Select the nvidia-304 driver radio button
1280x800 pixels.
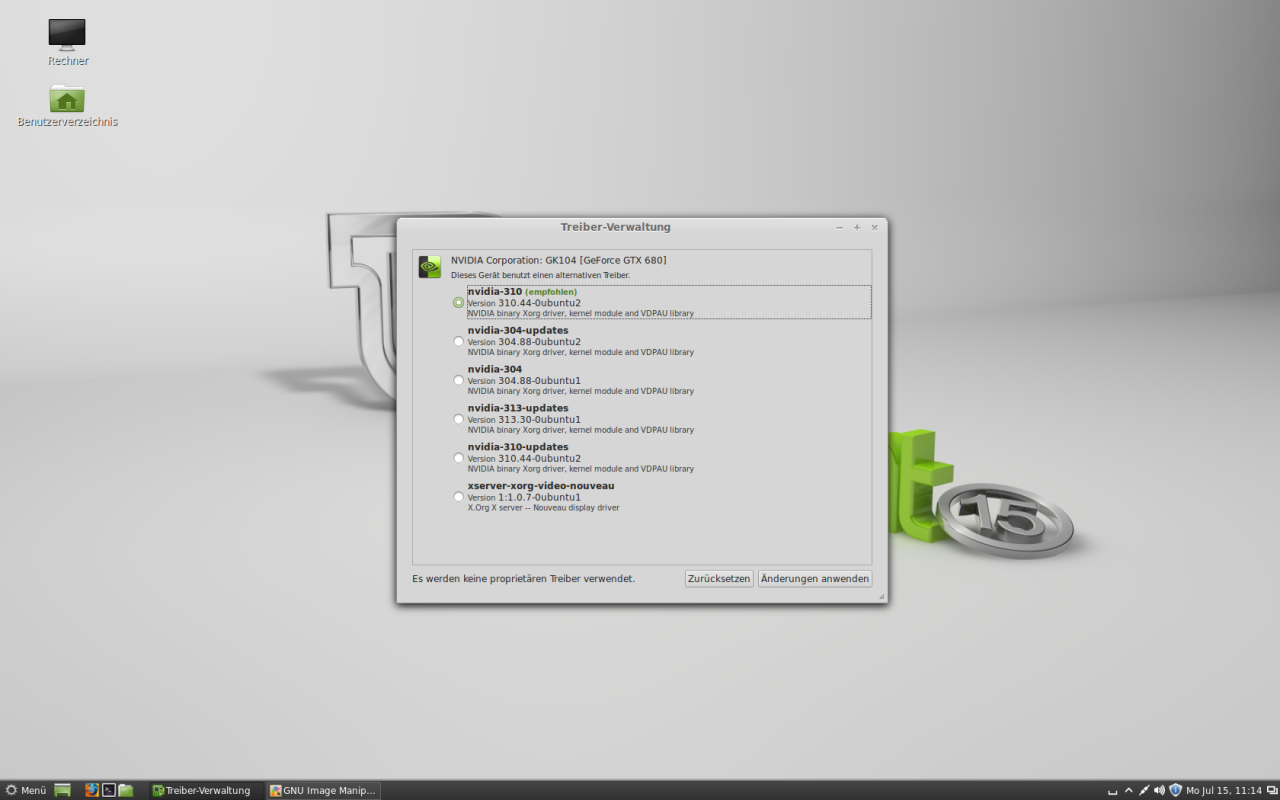point(458,380)
